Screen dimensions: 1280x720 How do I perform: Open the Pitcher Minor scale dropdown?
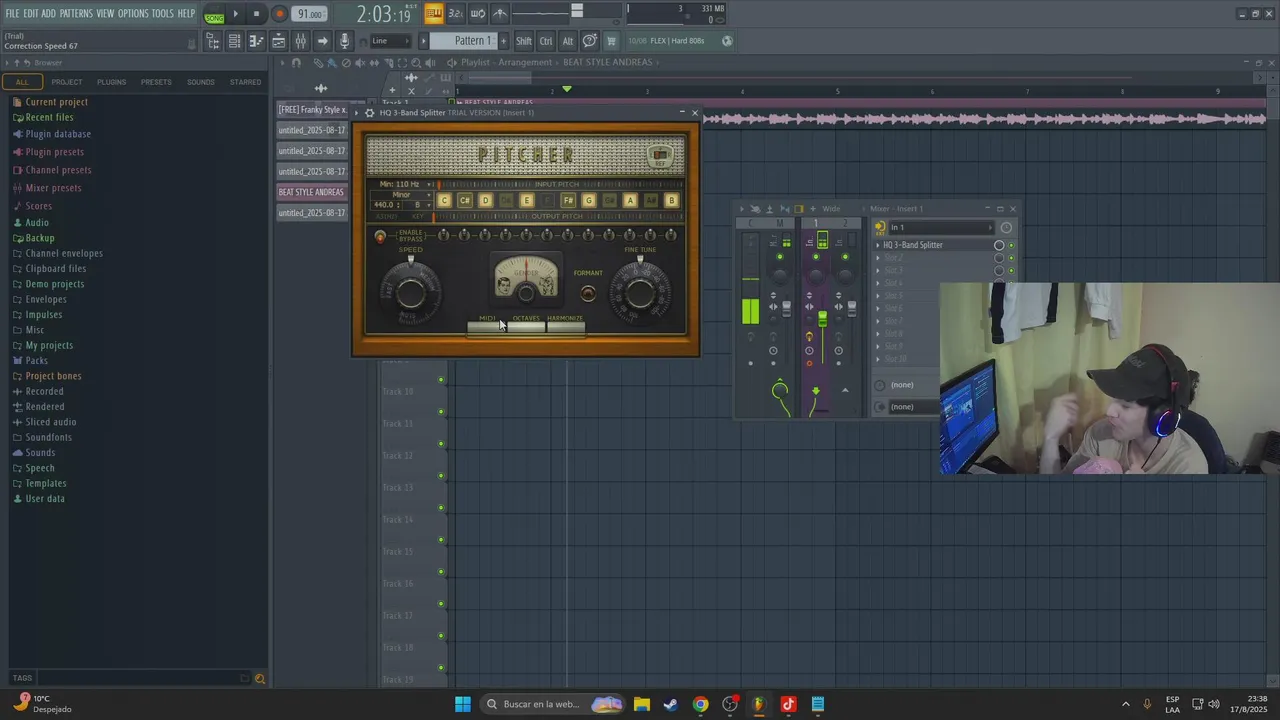(x=402, y=195)
